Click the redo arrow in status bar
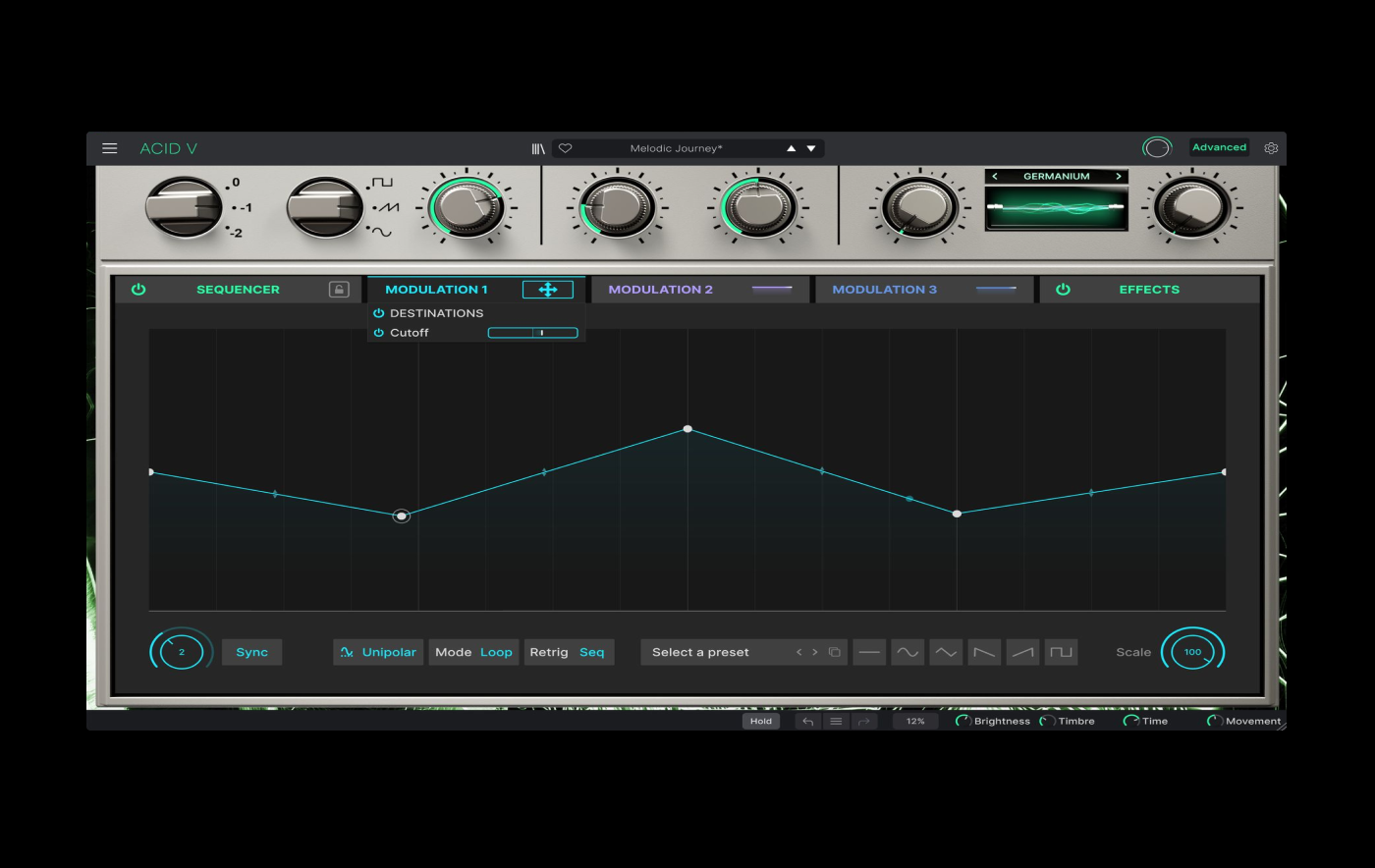The width and height of the screenshot is (1375, 868). pos(864,722)
